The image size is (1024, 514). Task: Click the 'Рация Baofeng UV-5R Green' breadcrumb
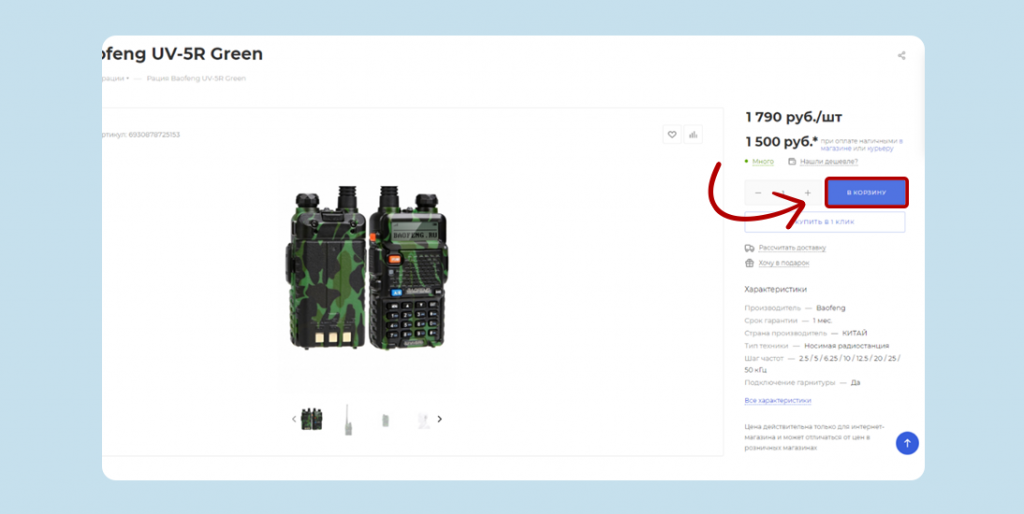coord(196,78)
